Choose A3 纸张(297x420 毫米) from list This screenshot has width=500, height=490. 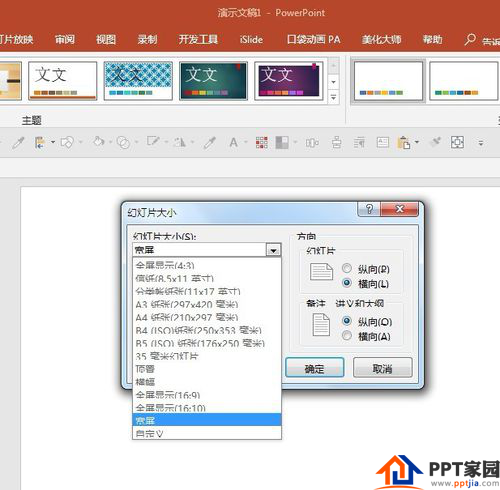(207, 304)
